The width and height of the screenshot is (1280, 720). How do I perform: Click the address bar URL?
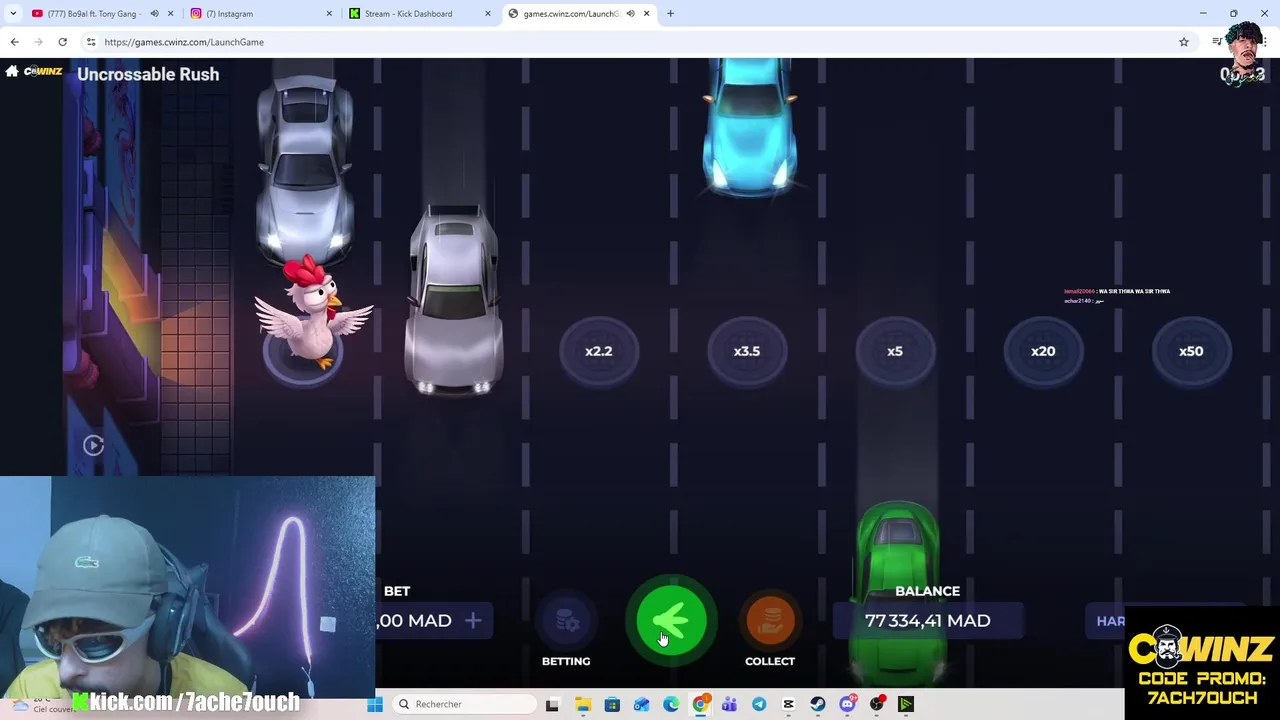184,42
